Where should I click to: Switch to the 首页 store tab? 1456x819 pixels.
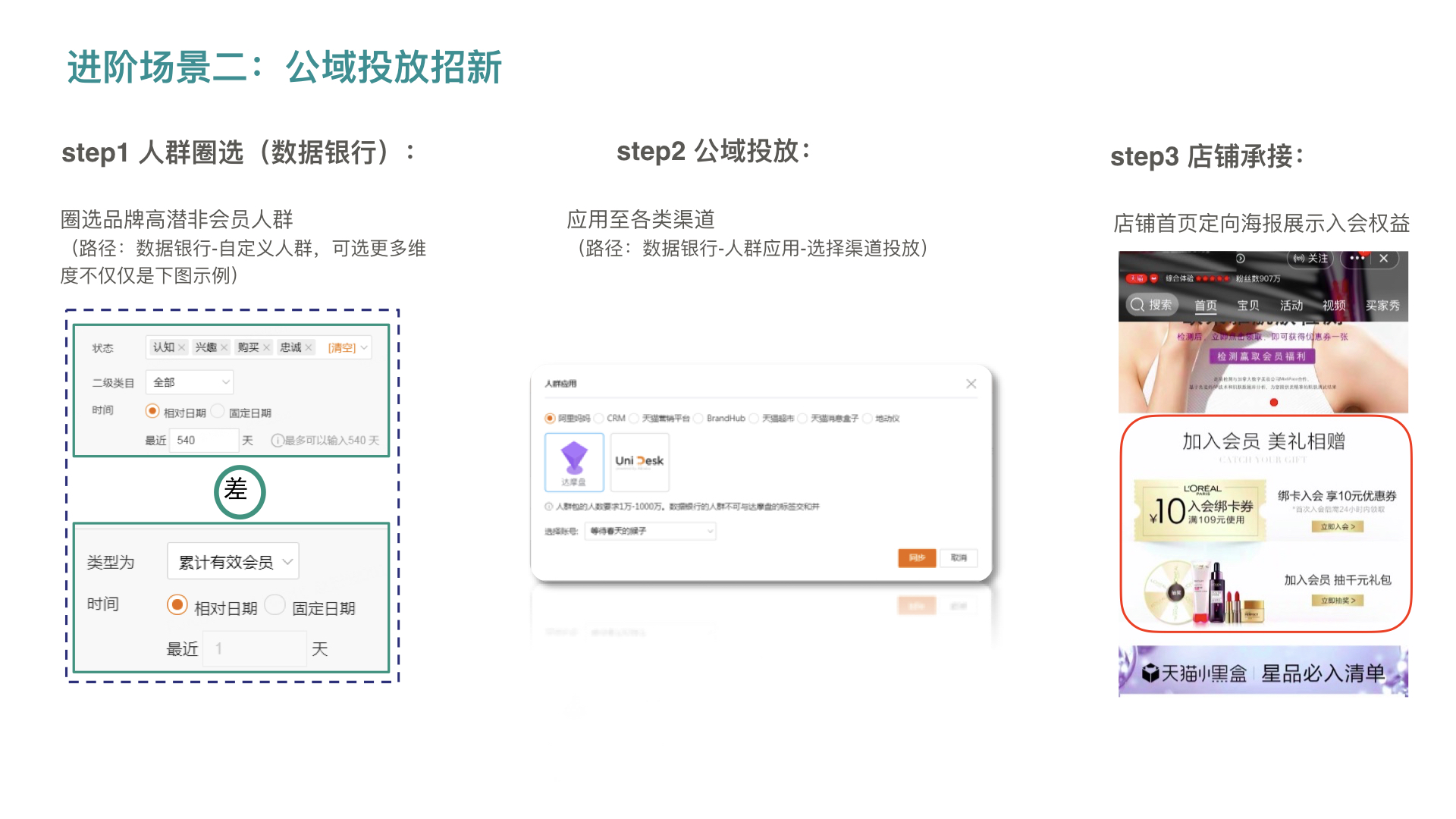click(x=1206, y=305)
